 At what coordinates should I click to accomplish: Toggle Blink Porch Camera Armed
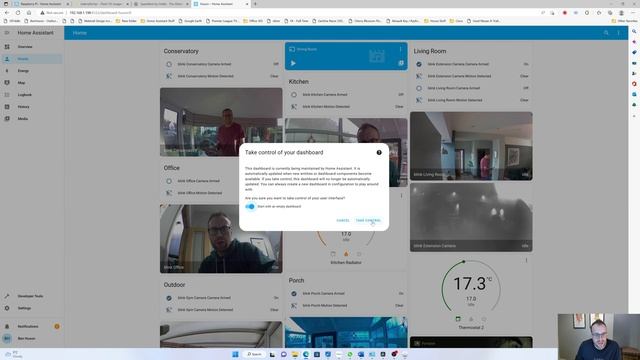[x=346, y=293]
